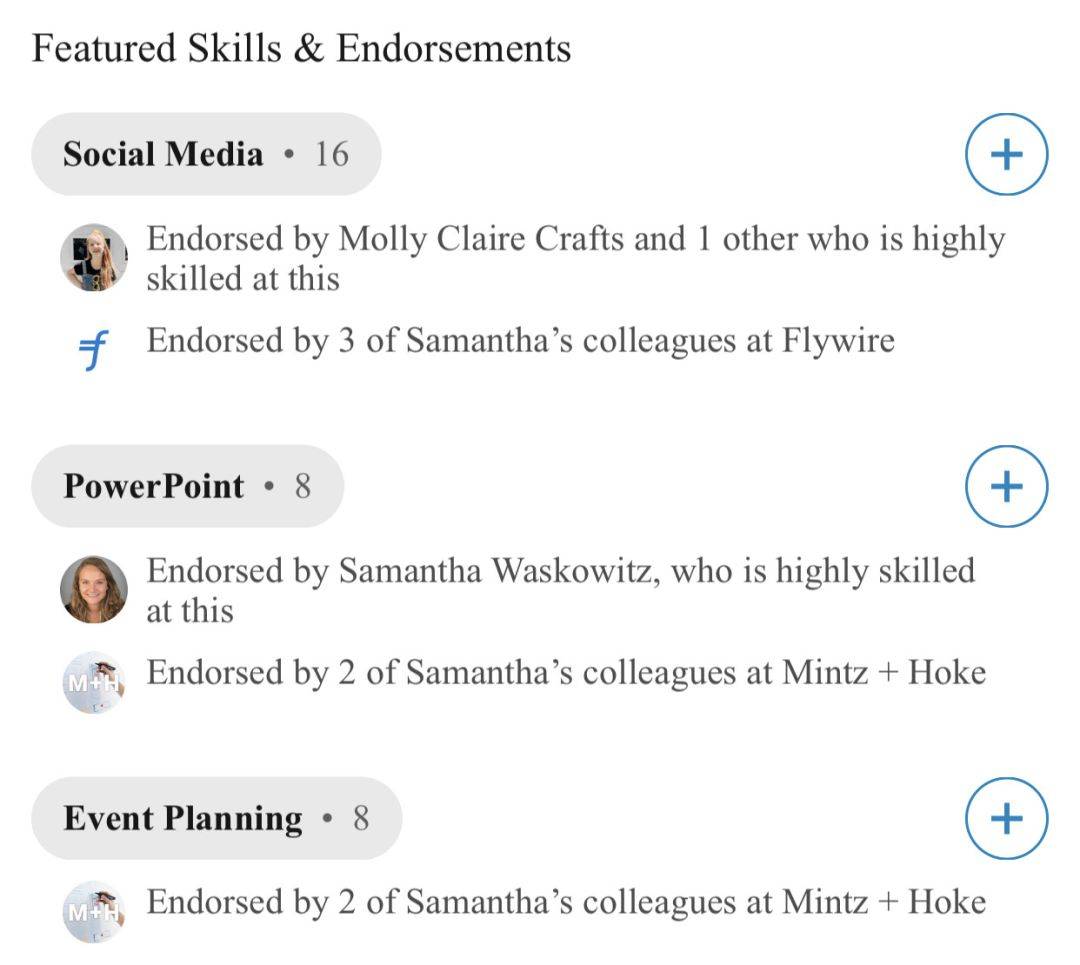Click Mintz + Hoke logo under PowerPoint
The width and height of the screenshot is (1080, 965).
tap(94, 682)
